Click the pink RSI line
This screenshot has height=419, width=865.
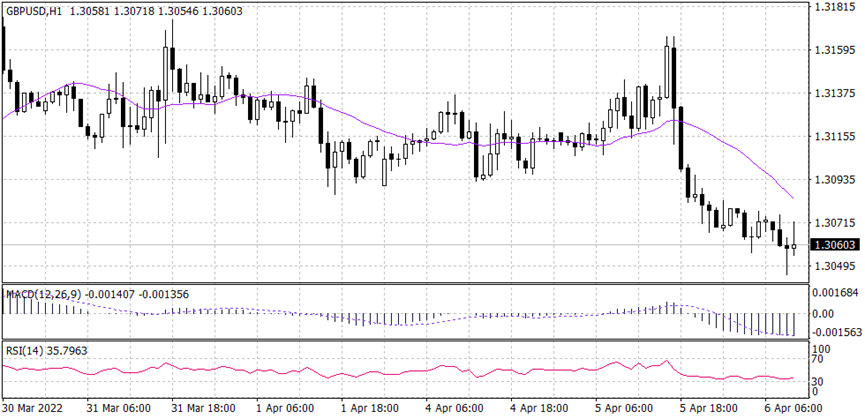point(400,371)
